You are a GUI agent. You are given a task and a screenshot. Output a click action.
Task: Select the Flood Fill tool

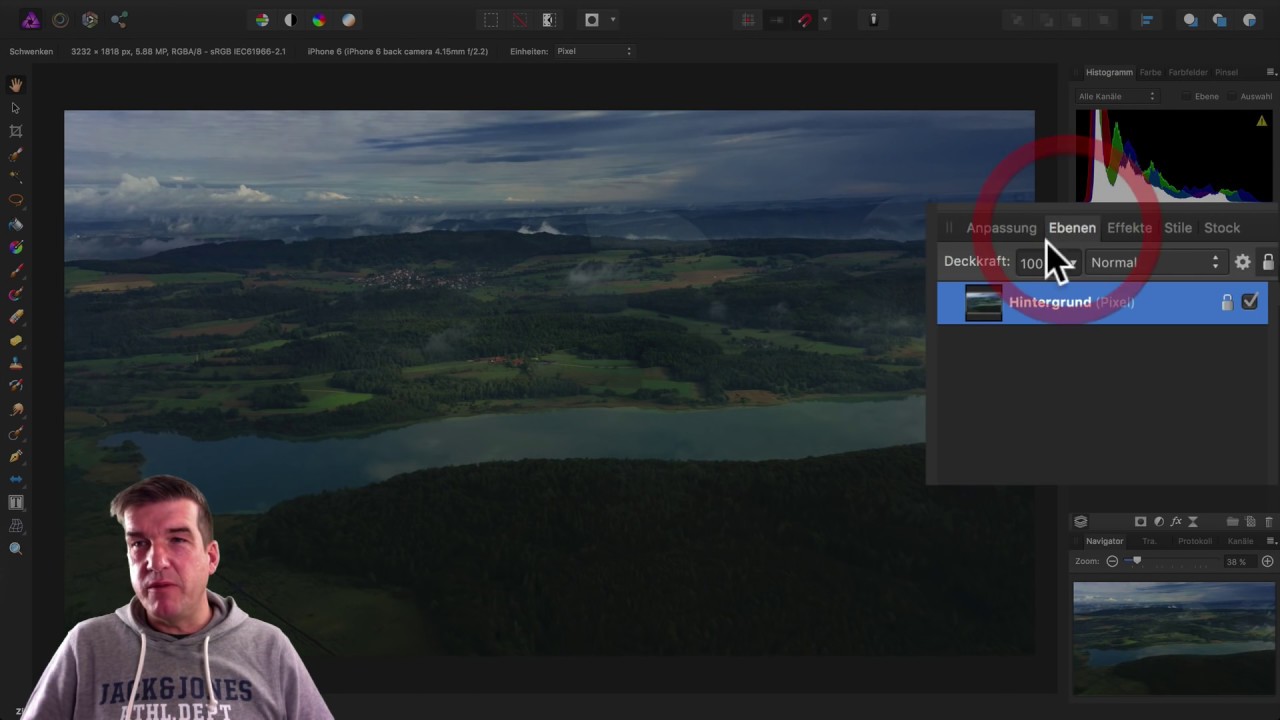(16, 224)
